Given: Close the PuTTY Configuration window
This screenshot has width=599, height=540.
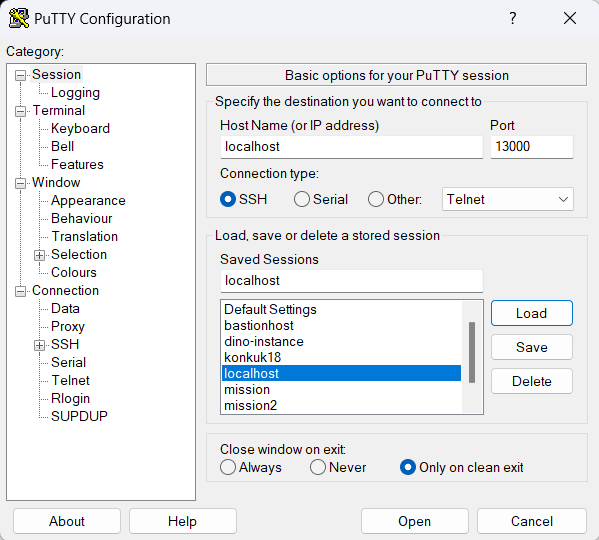Looking at the screenshot, I should coord(570,18).
